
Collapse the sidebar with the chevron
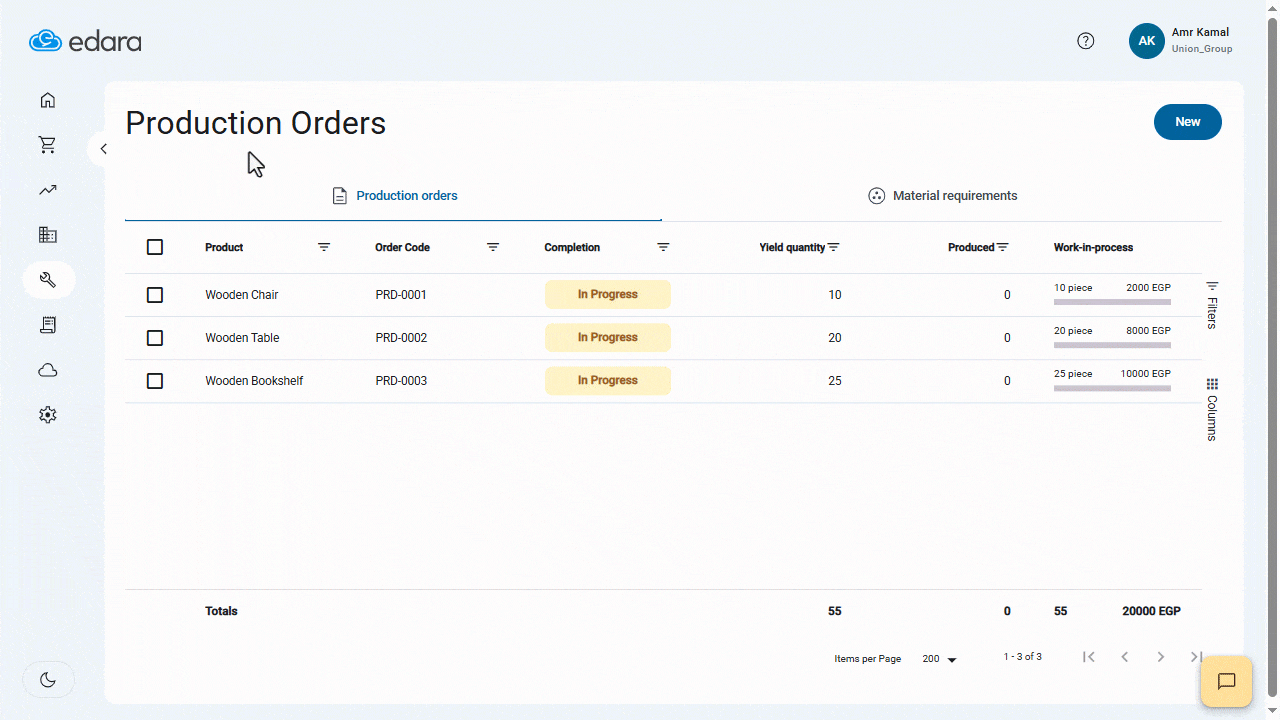[x=102, y=149]
